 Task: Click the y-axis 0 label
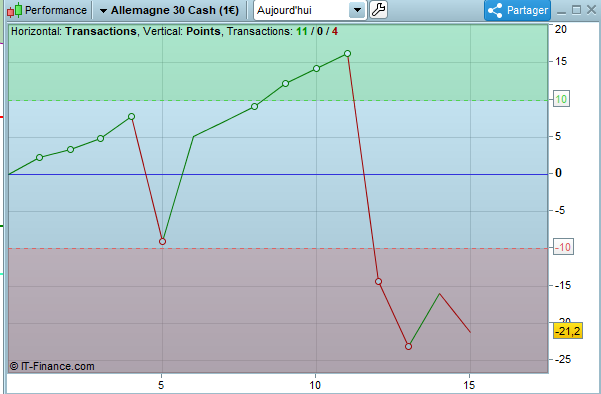(x=558, y=173)
